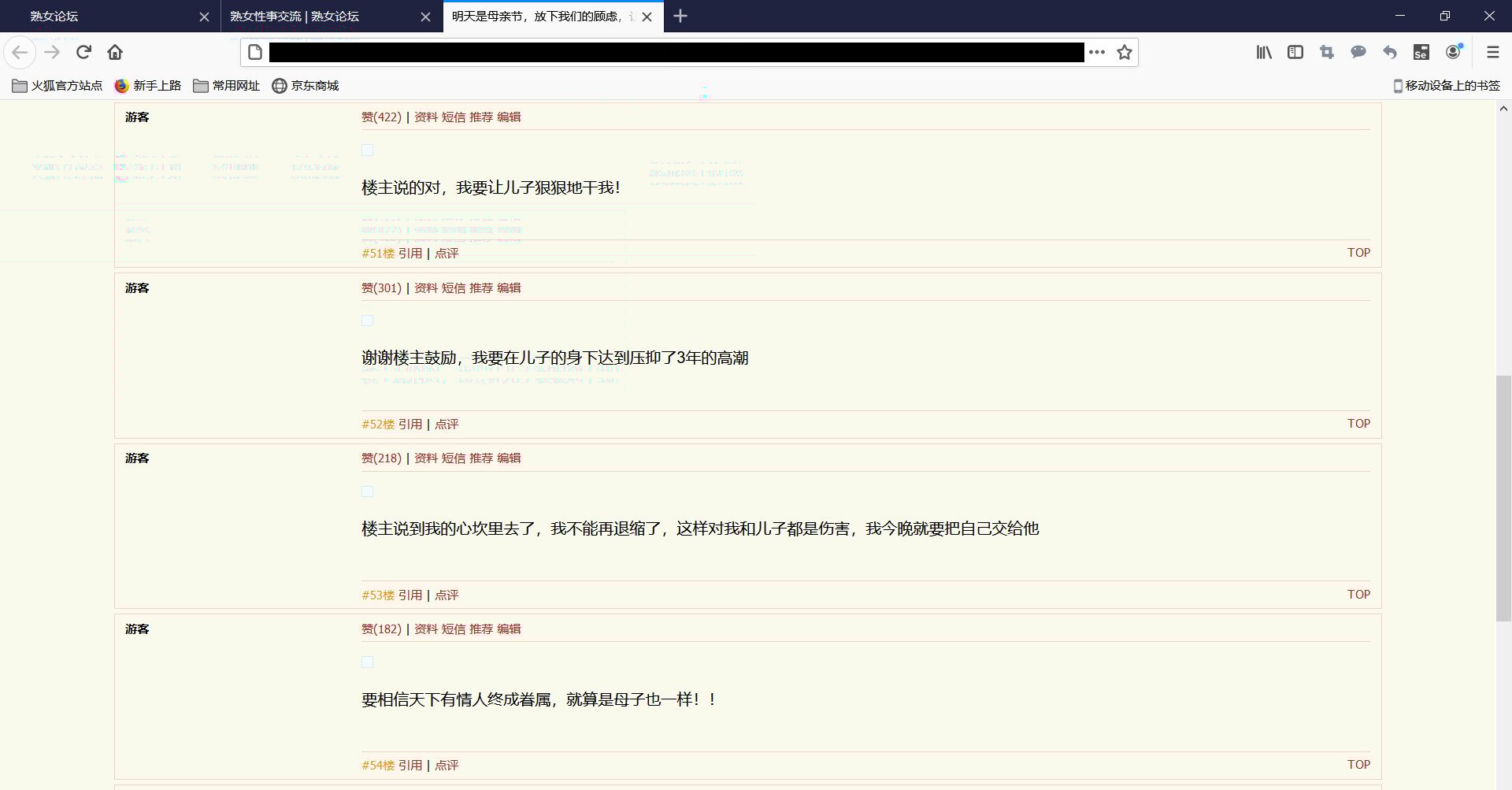This screenshot has width=1512, height=790.
Task: Click the page's vertical scrollbar thumb
Action: point(1503,498)
